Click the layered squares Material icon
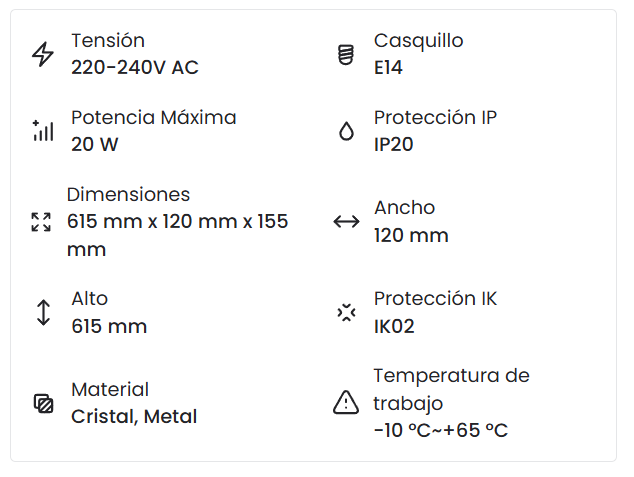 point(43,403)
